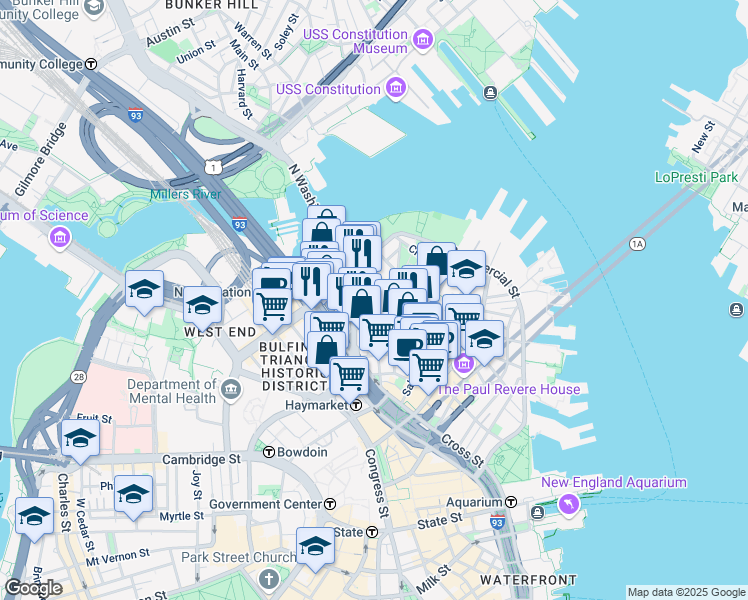Screen dimensions: 748x600
Task: Select the Cambridge St label
Action: [x=201, y=459]
